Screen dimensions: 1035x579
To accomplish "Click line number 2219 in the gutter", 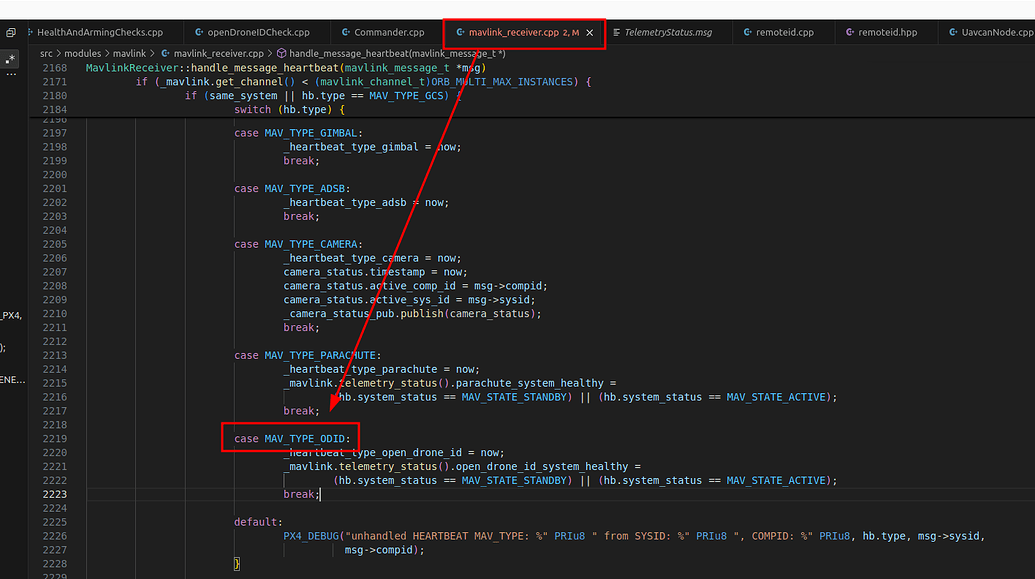I will [55, 439].
